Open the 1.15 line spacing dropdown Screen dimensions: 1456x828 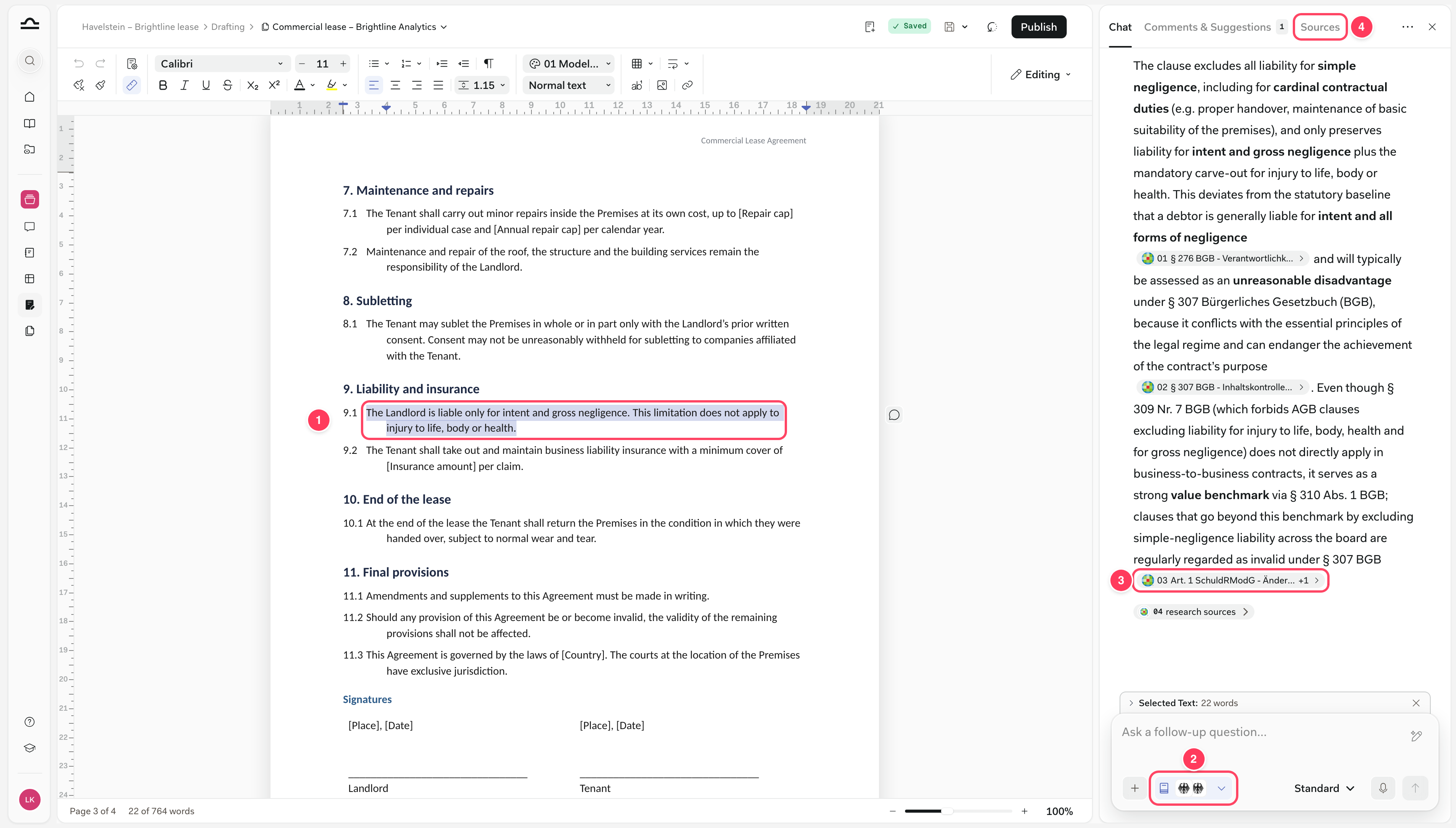(x=481, y=85)
